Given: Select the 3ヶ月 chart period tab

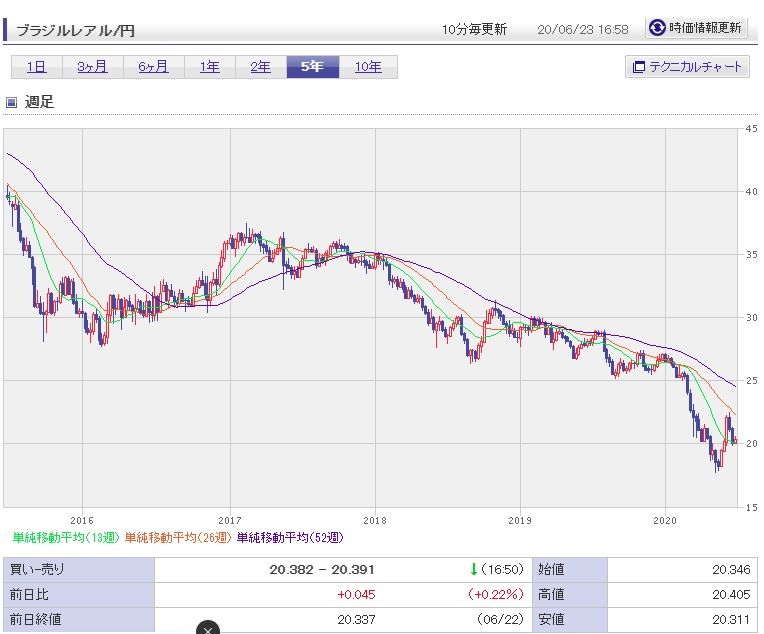Looking at the screenshot, I should pyautogui.click(x=93, y=67).
